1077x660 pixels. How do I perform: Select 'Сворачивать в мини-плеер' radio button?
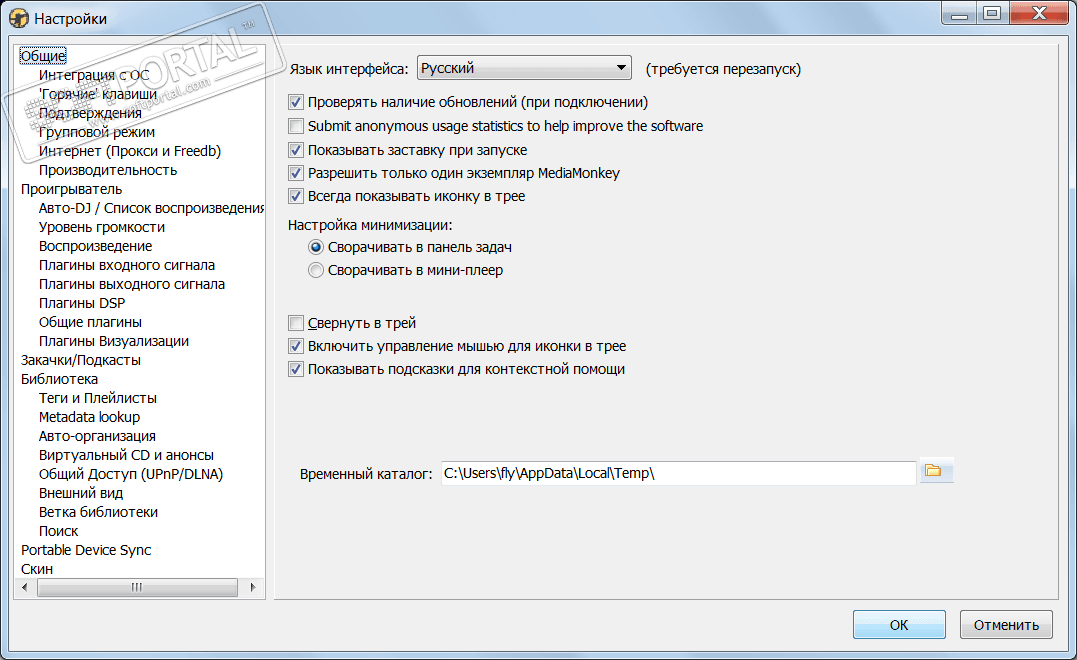pyautogui.click(x=316, y=271)
